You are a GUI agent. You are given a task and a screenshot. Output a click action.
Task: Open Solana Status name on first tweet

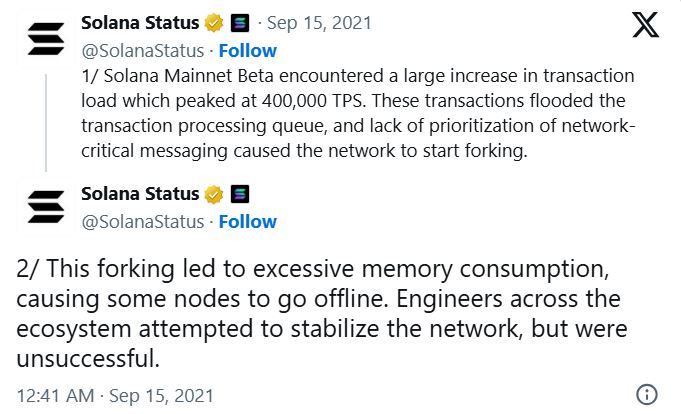click(x=140, y=23)
